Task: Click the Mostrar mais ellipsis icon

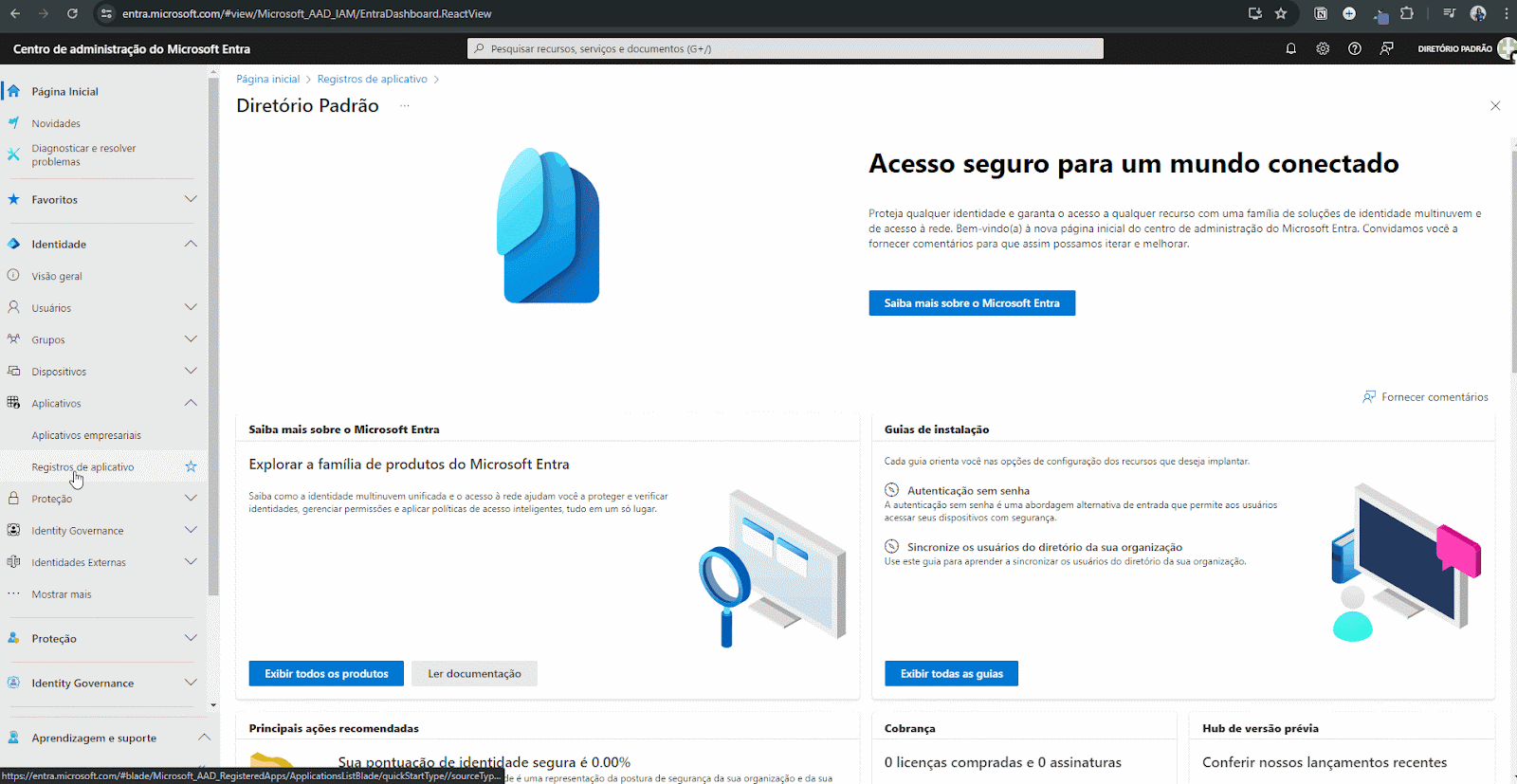Action: 13,593
